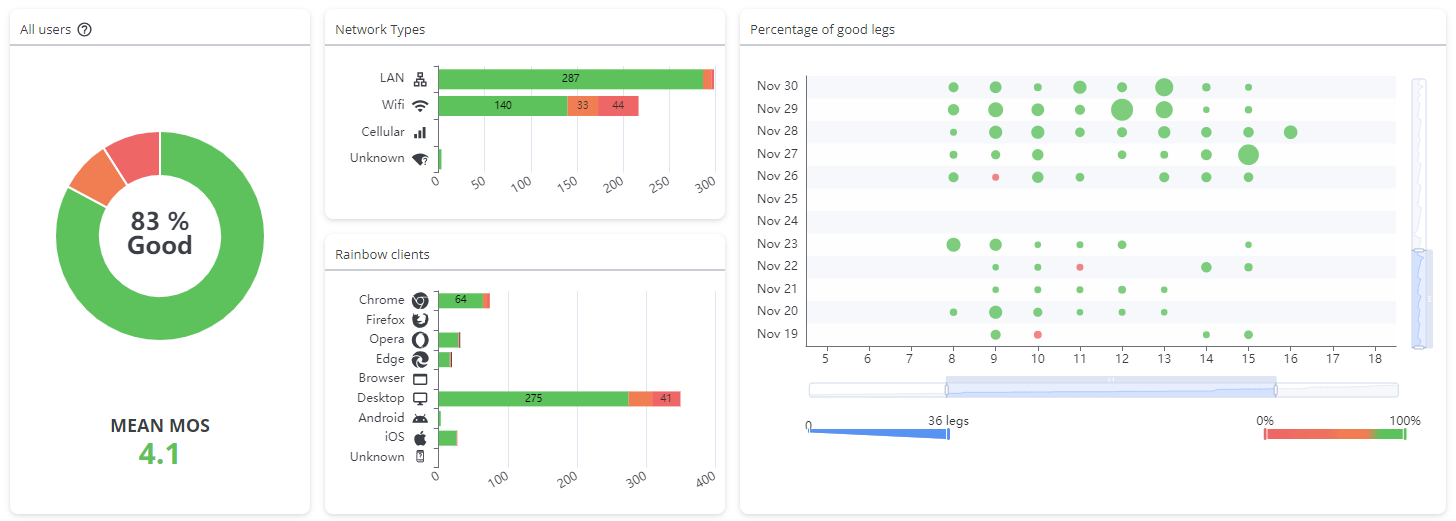Click the LAN network icon
This screenshot has width=1456, height=521.
coord(420,79)
